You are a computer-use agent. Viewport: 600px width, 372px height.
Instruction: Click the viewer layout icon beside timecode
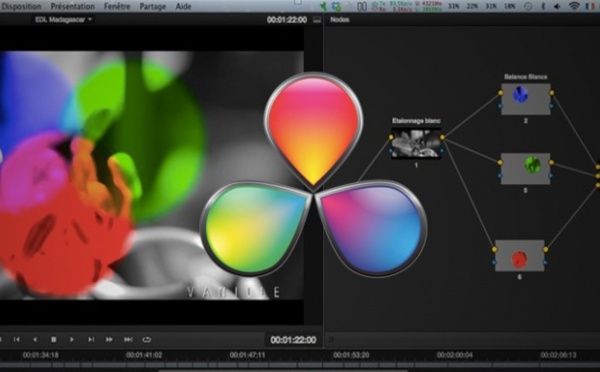317,20
